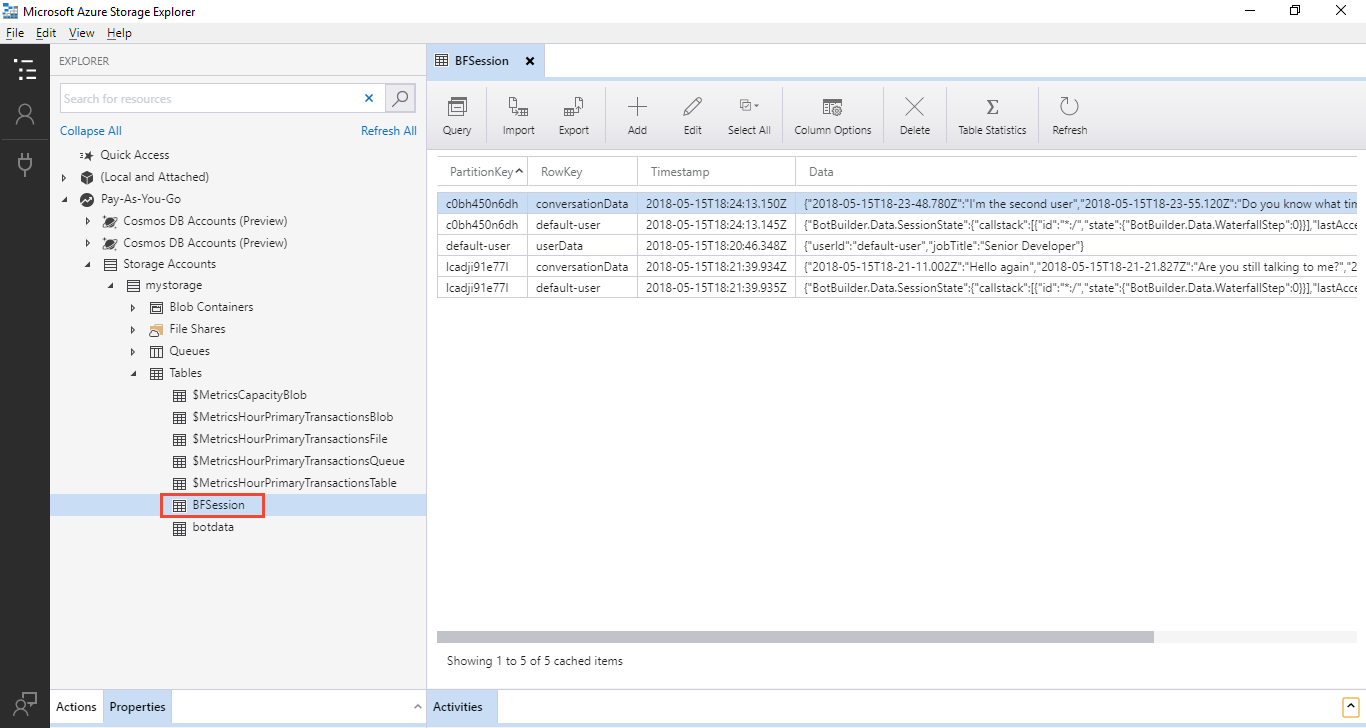Export entities from BFSession
The width and height of the screenshot is (1366, 728).
[x=573, y=114]
